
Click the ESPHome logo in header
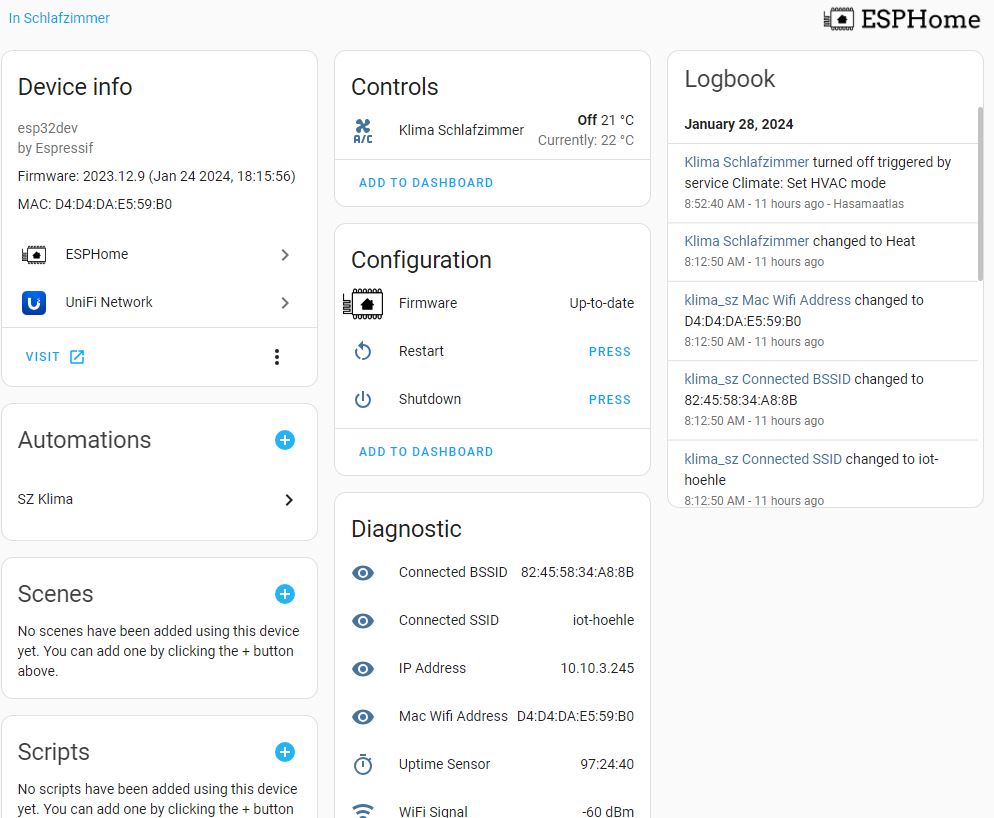tap(901, 19)
